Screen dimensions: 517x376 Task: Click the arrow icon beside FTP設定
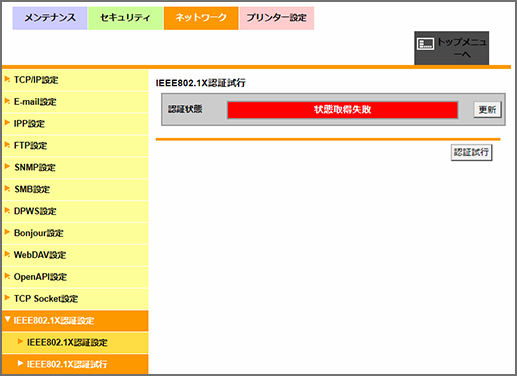click(7, 144)
